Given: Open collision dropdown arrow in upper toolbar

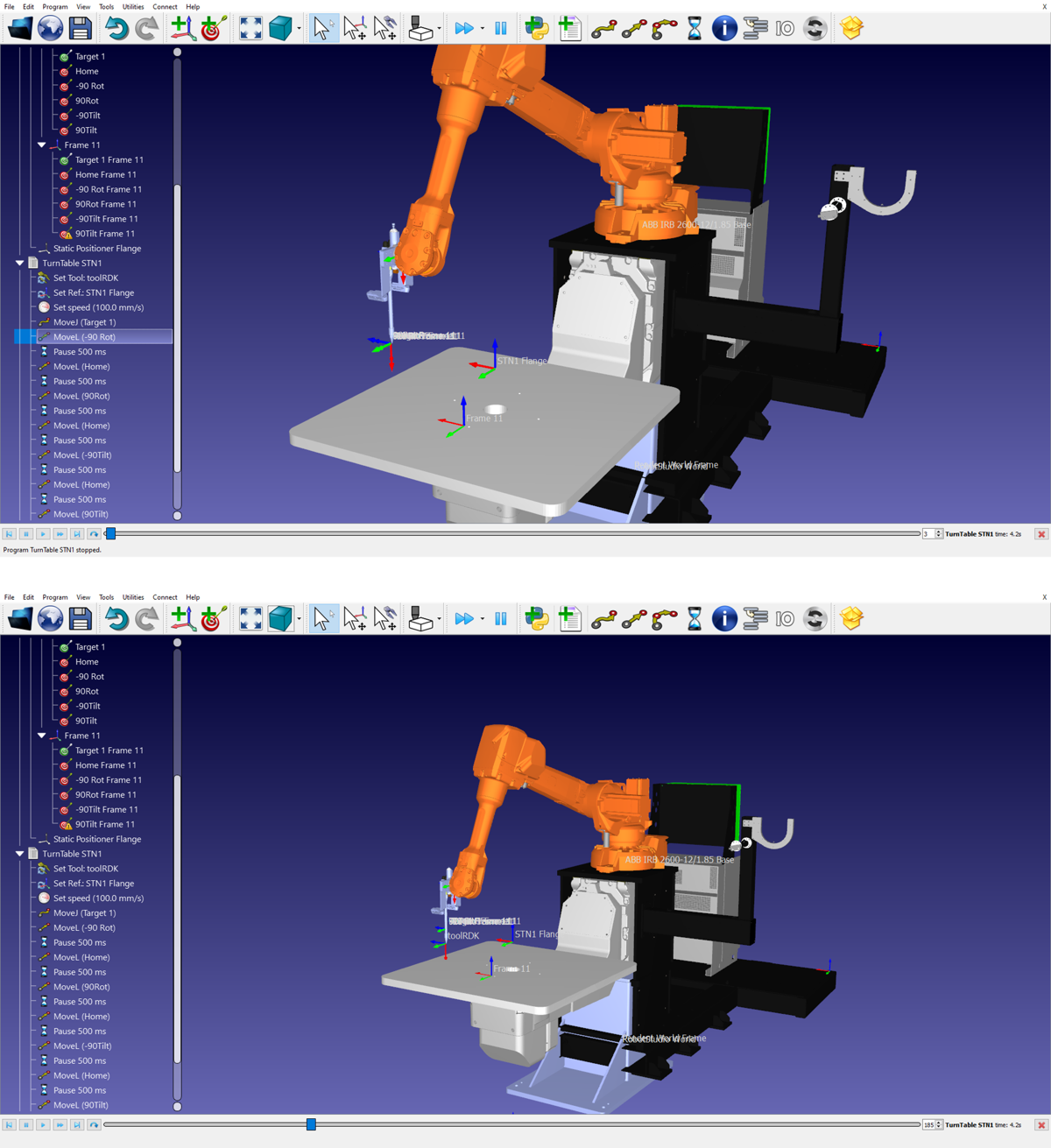Looking at the screenshot, I should pos(439,29).
